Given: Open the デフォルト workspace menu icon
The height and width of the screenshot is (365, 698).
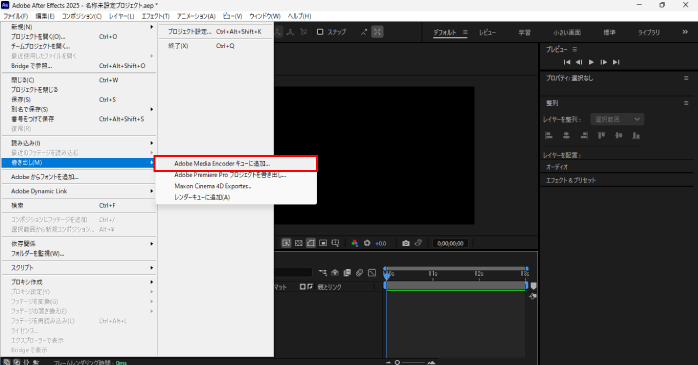Looking at the screenshot, I should [x=465, y=32].
